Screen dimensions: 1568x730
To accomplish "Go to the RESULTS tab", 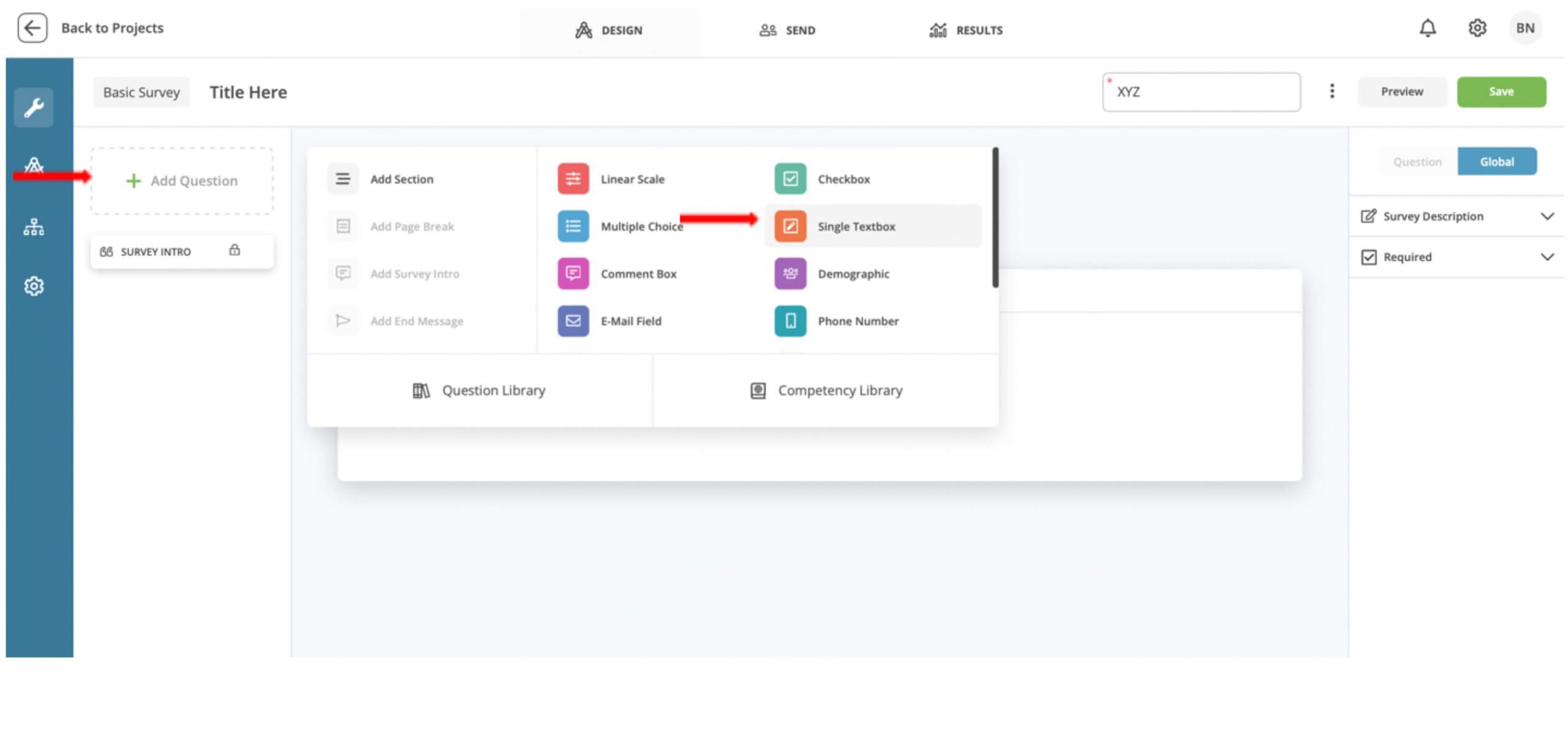I will (x=966, y=30).
